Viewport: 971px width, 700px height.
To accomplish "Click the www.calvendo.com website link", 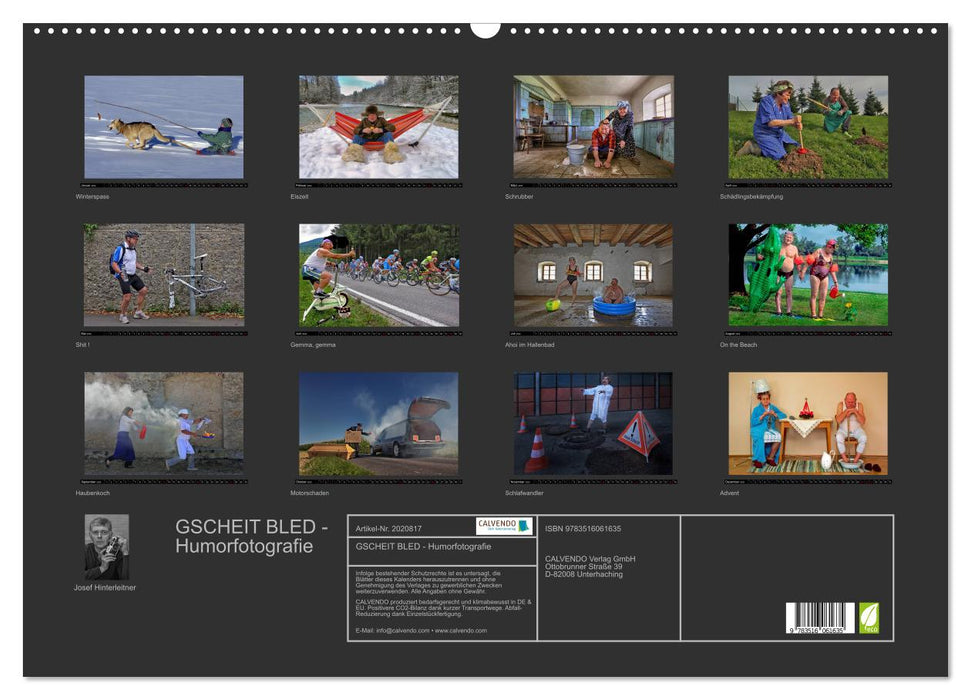I will 461,631.
